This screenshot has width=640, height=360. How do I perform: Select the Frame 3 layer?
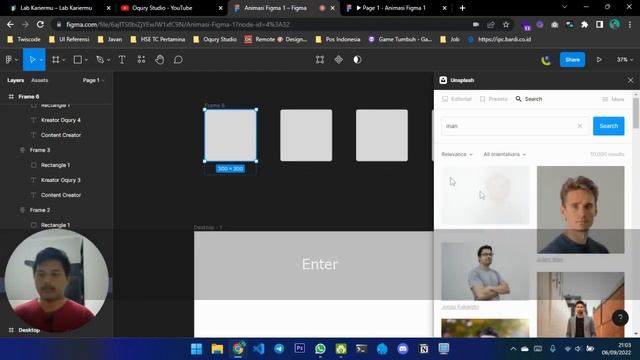[x=40, y=150]
